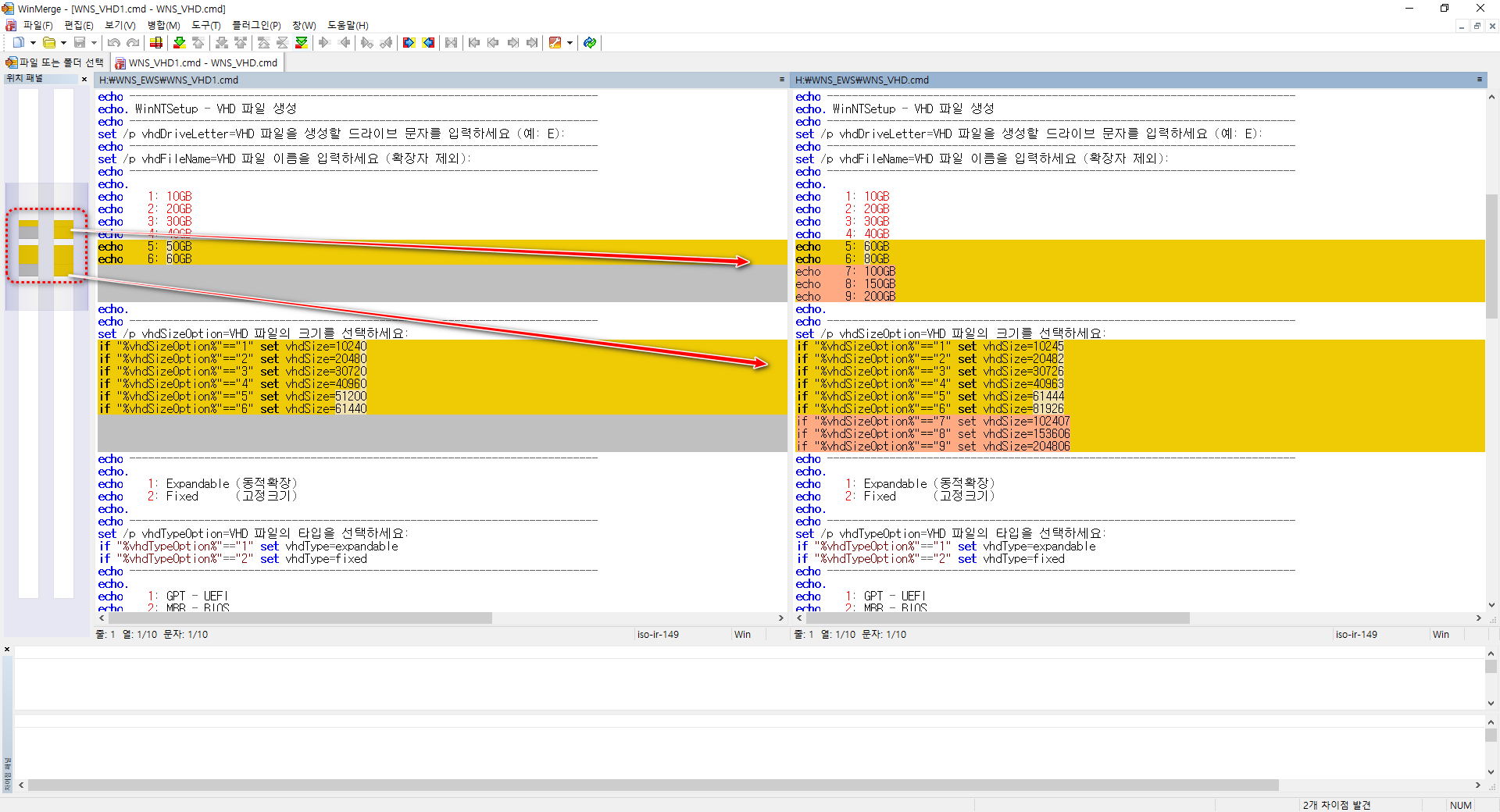
Task: Click the Undo toolbar icon
Action: 114,43
